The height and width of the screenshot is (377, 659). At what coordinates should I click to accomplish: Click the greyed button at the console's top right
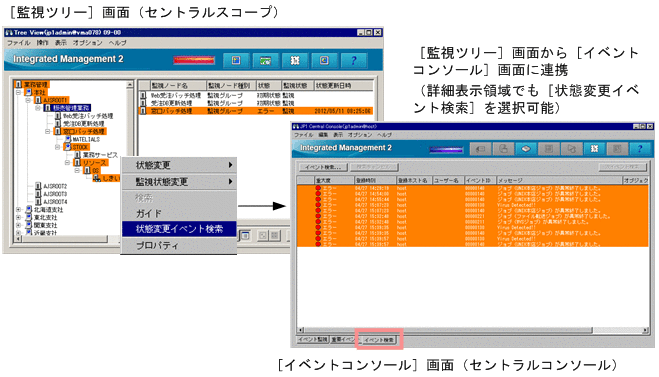[x=622, y=167]
